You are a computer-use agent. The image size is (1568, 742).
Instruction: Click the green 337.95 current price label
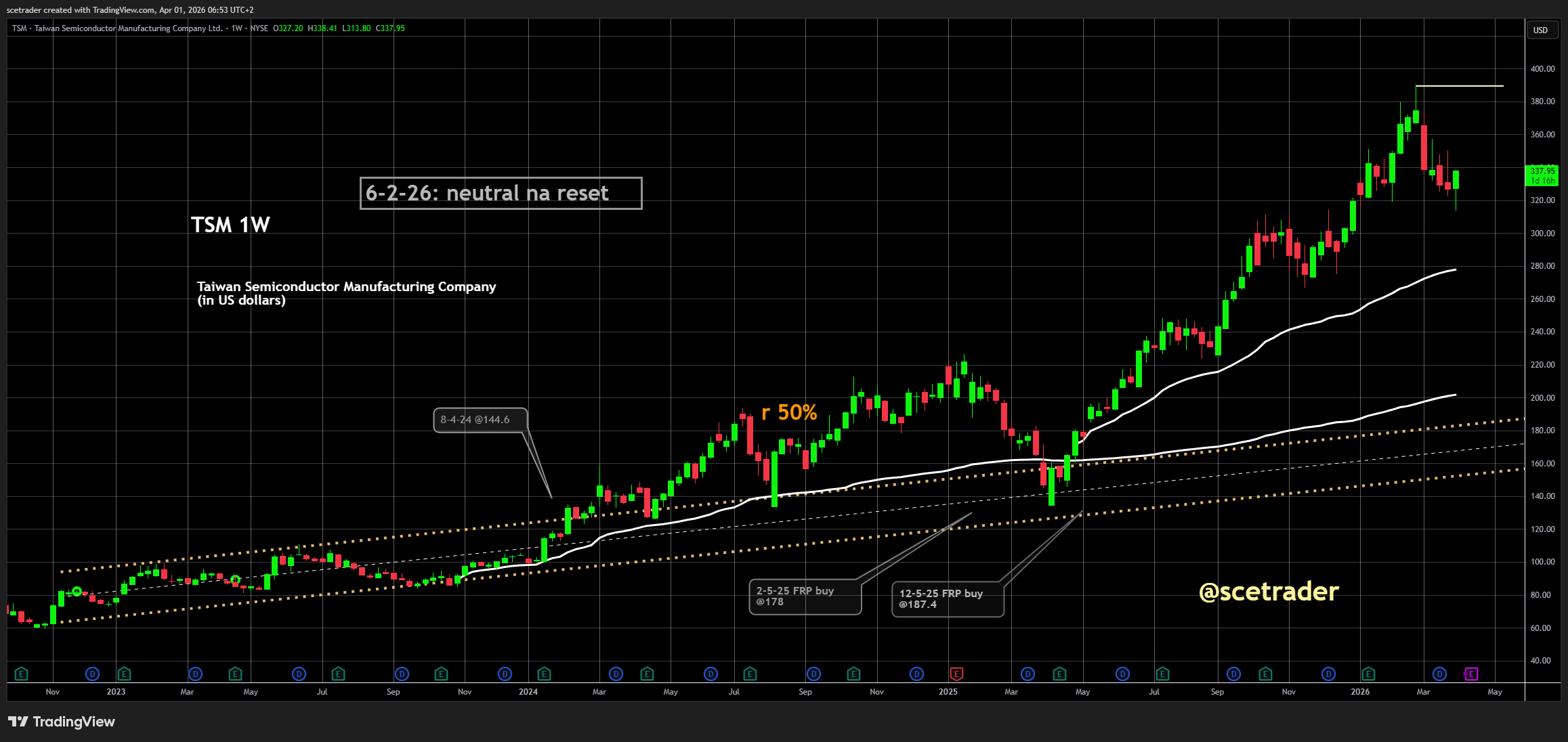pyautogui.click(x=1542, y=175)
